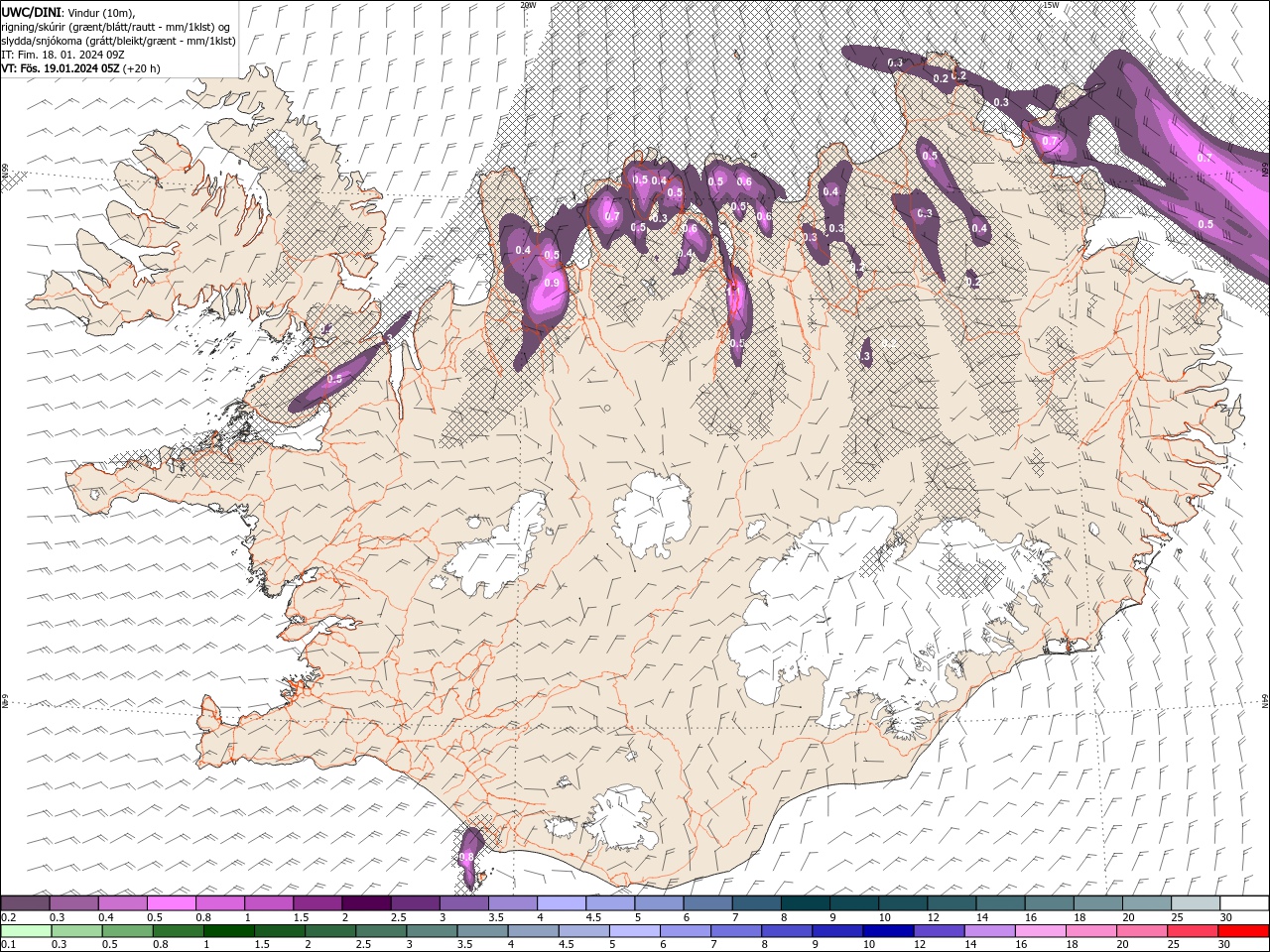The height and width of the screenshot is (952, 1270).
Task: Select the 'rigning/skúrir' legend description line
Action: 115,26
